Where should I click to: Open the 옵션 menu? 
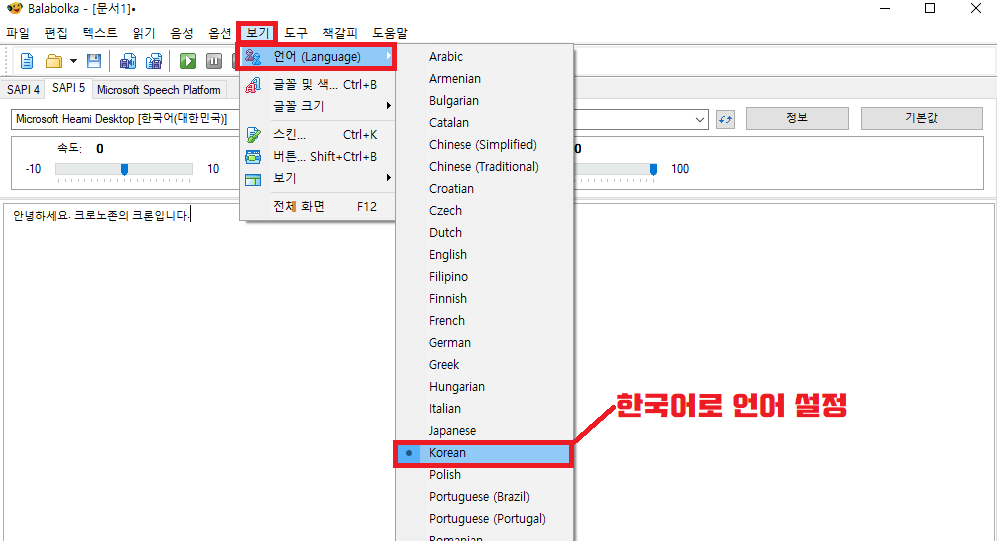tap(219, 33)
